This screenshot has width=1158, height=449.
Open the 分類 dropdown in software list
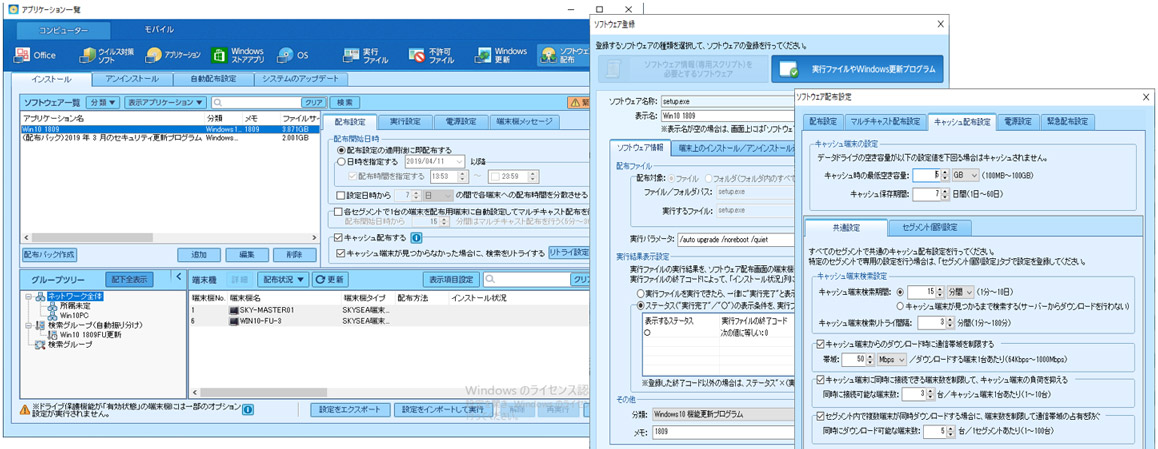tap(103, 103)
